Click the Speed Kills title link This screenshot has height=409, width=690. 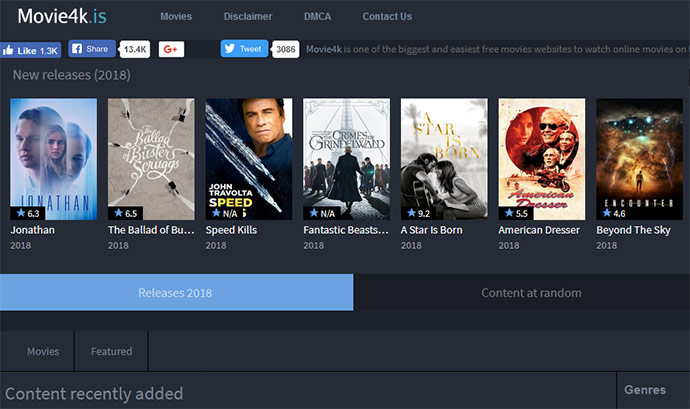(231, 230)
